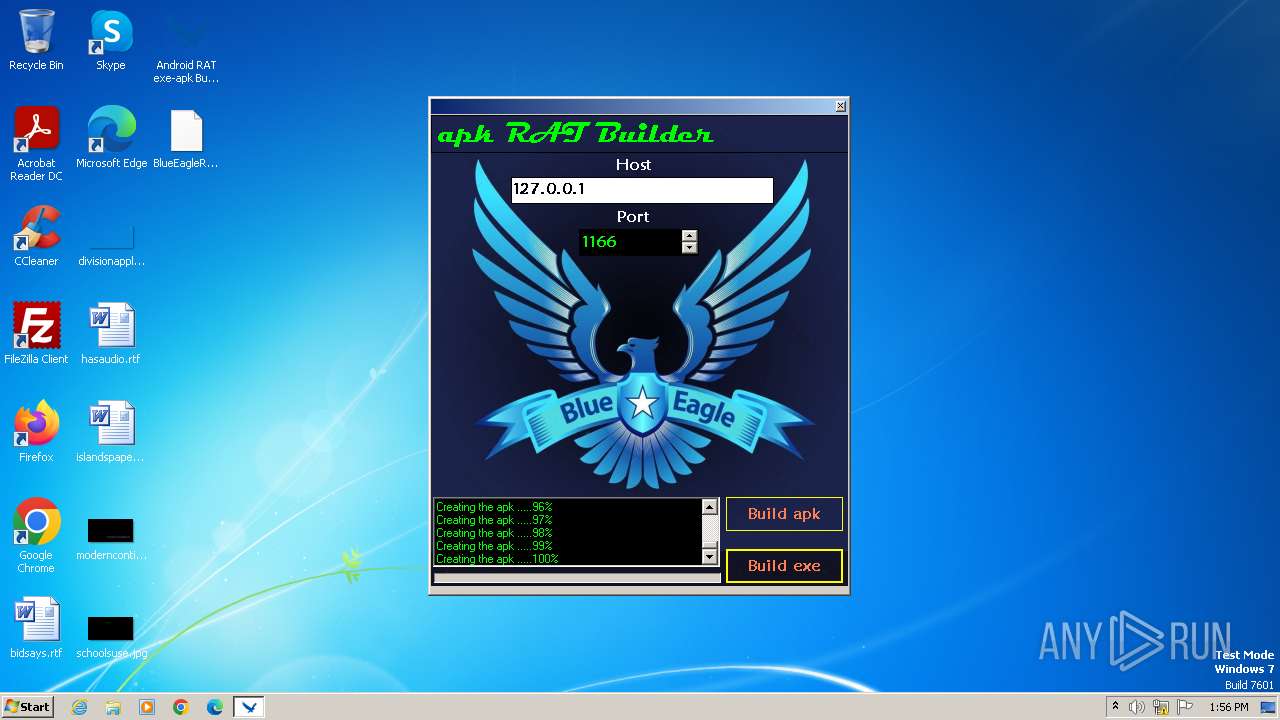This screenshot has width=1280, height=720.
Task: Open the media player taskbar icon
Action: tap(147, 707)
